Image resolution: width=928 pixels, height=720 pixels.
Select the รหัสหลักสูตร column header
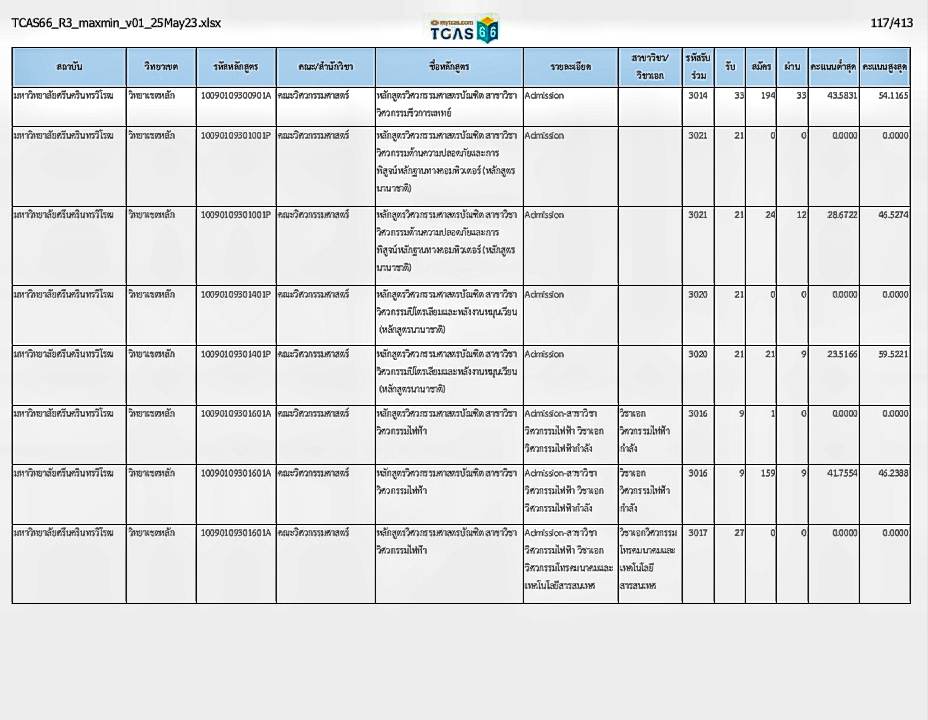pos(235,67)
